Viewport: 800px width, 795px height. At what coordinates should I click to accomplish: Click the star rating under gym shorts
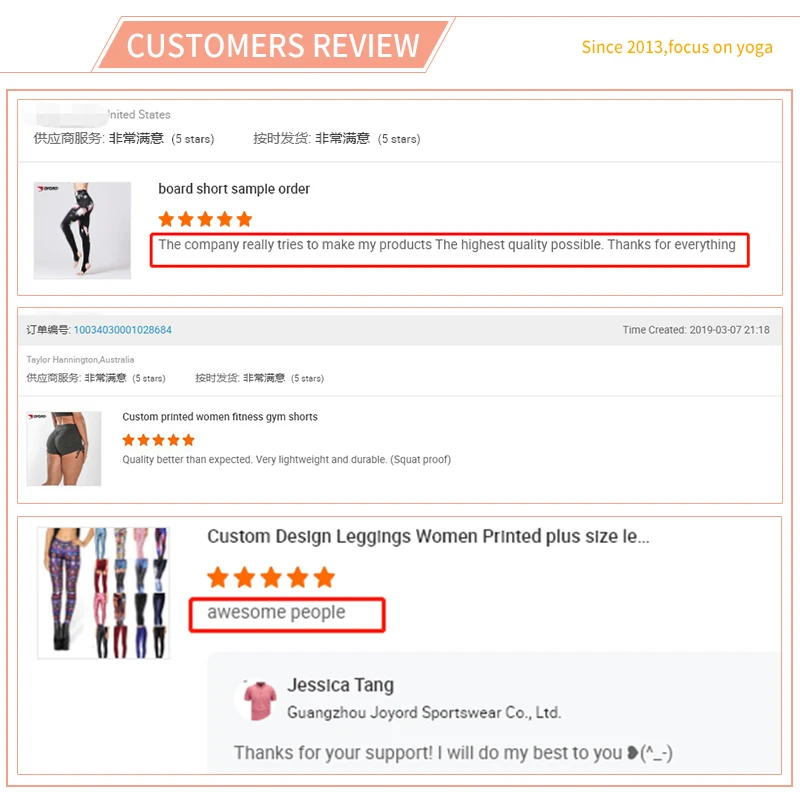click(x=159, y=440)
